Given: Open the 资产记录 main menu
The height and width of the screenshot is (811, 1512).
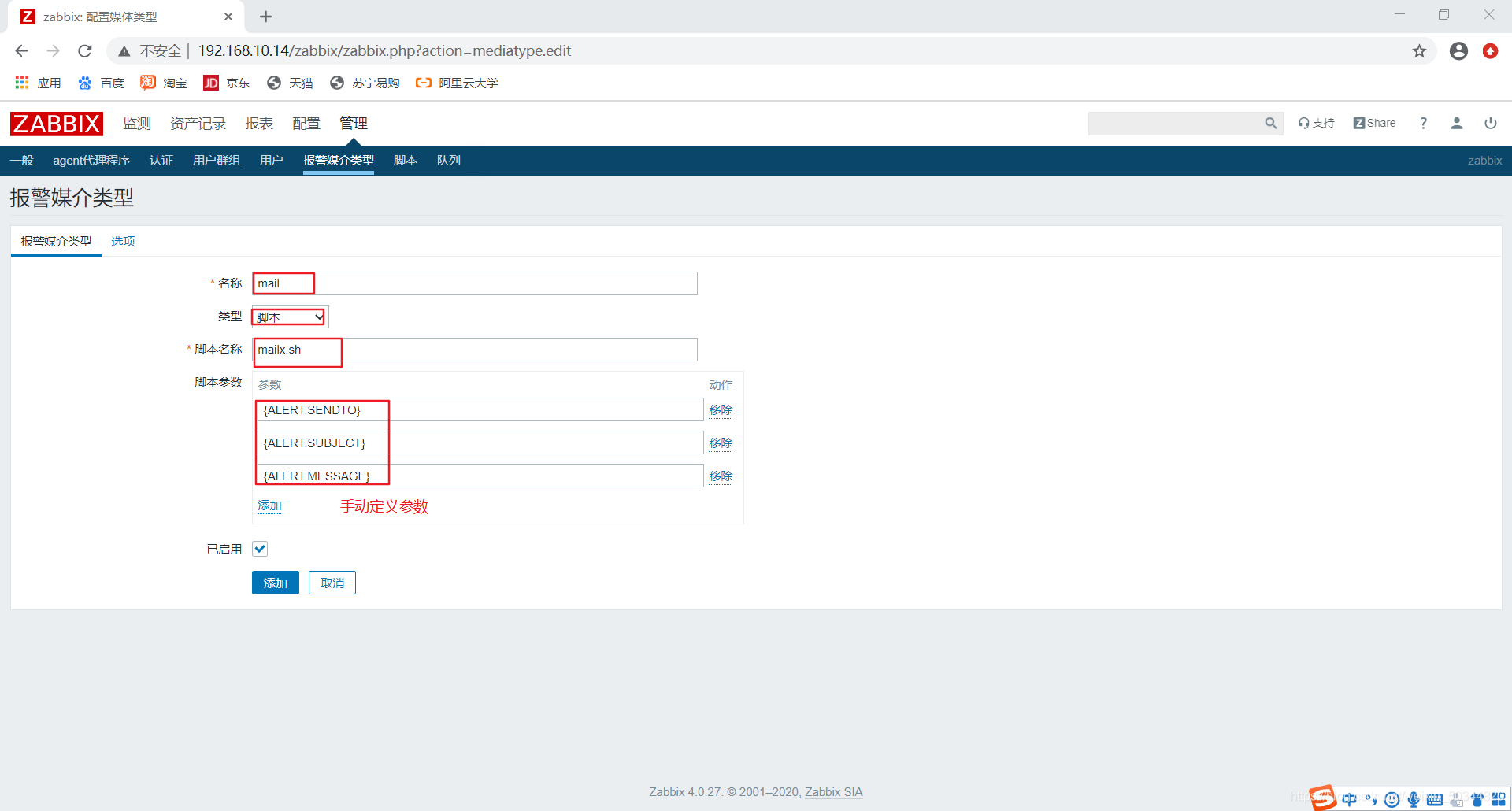Looking at the screenshot, I should pyautogui.click(x=198, y=124).
